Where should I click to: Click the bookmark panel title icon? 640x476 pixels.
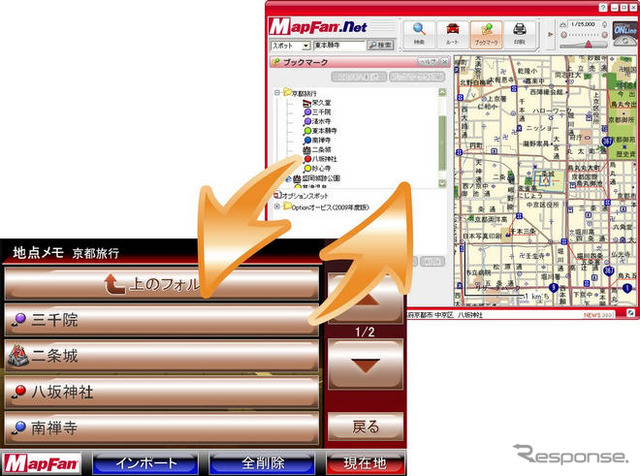point(276,62)
